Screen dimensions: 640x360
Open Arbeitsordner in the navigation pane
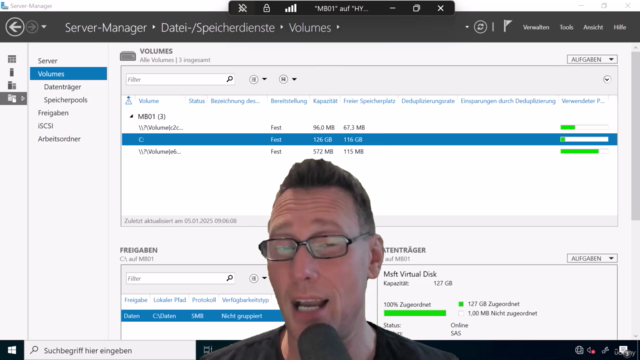pyautogui.click(x=59, y=139)
